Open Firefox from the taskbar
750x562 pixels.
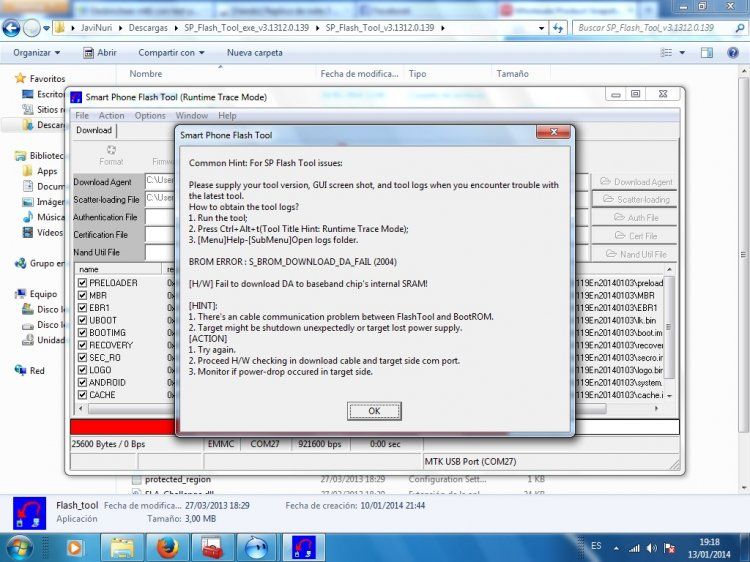coord(168,548)
